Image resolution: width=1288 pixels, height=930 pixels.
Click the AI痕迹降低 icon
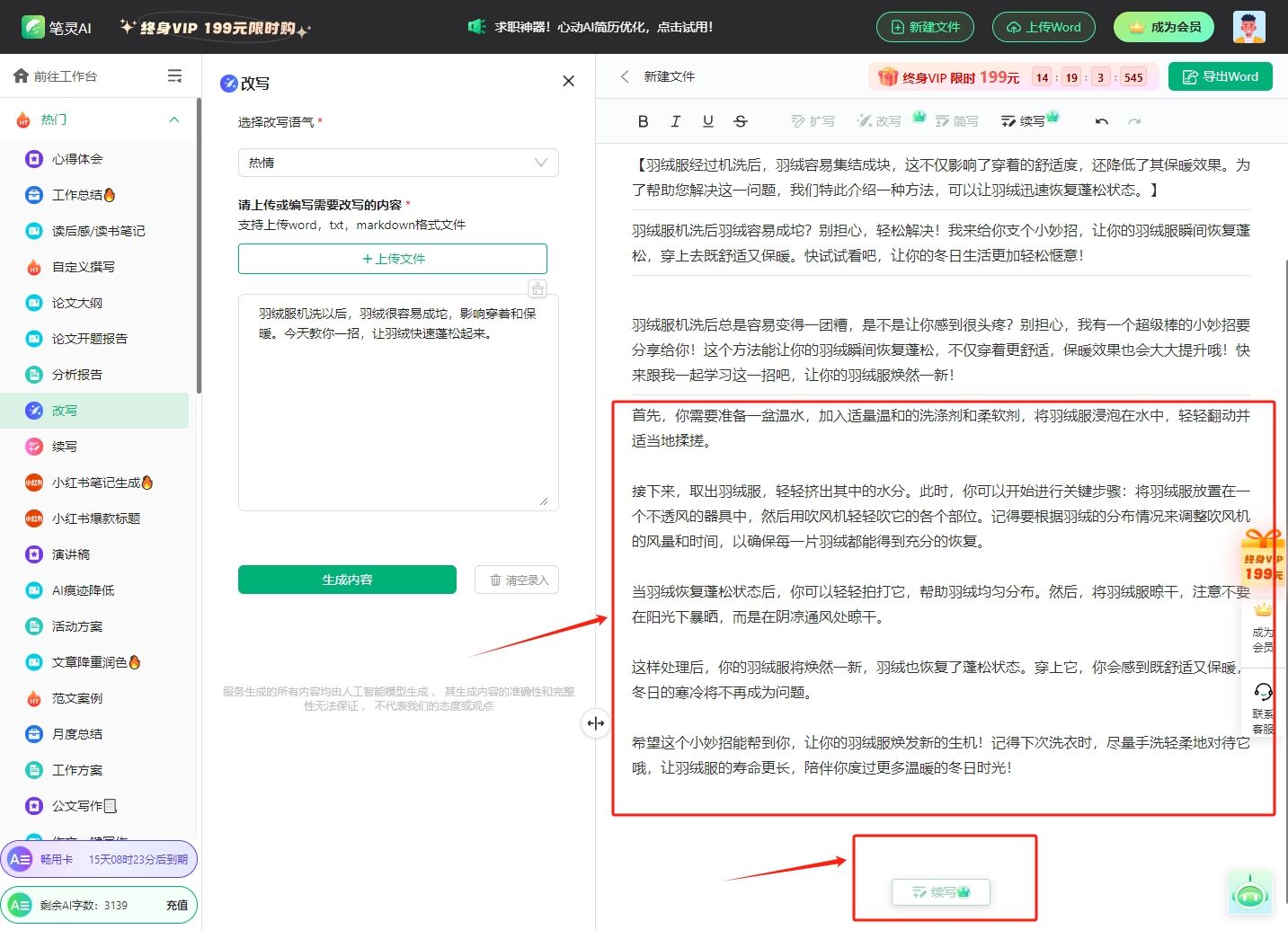(x=34, y=590)
